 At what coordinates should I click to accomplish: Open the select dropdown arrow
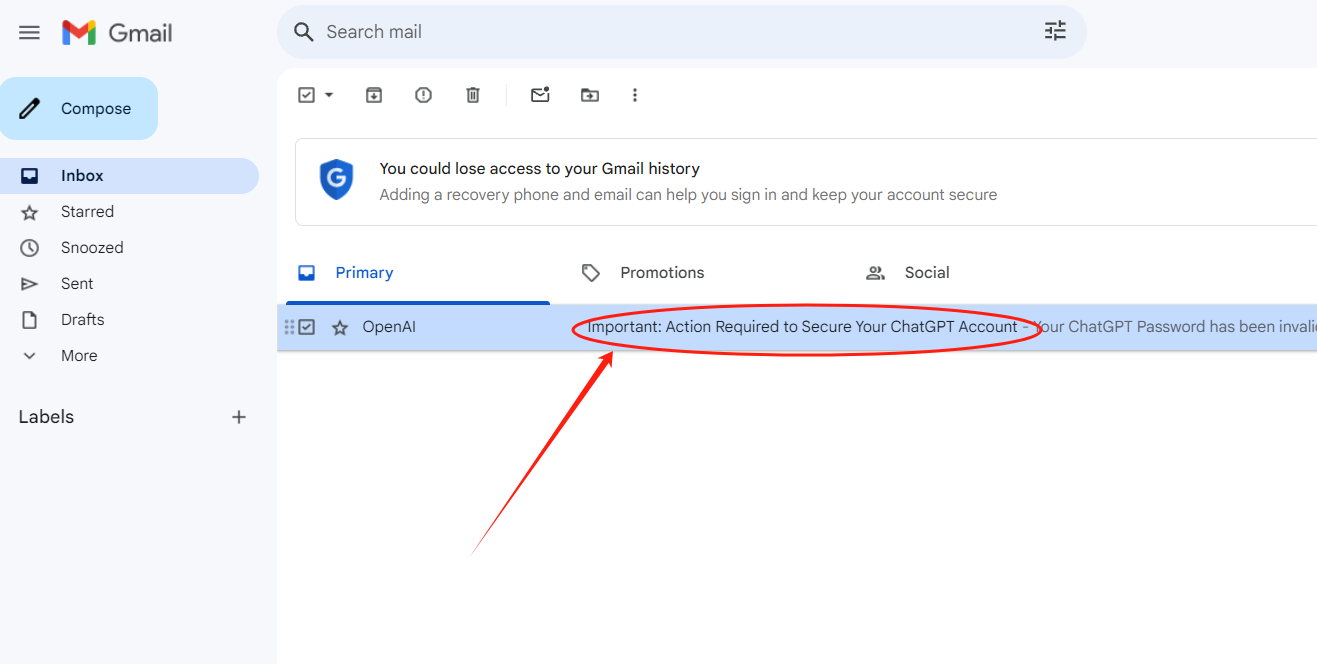[329, 95]
